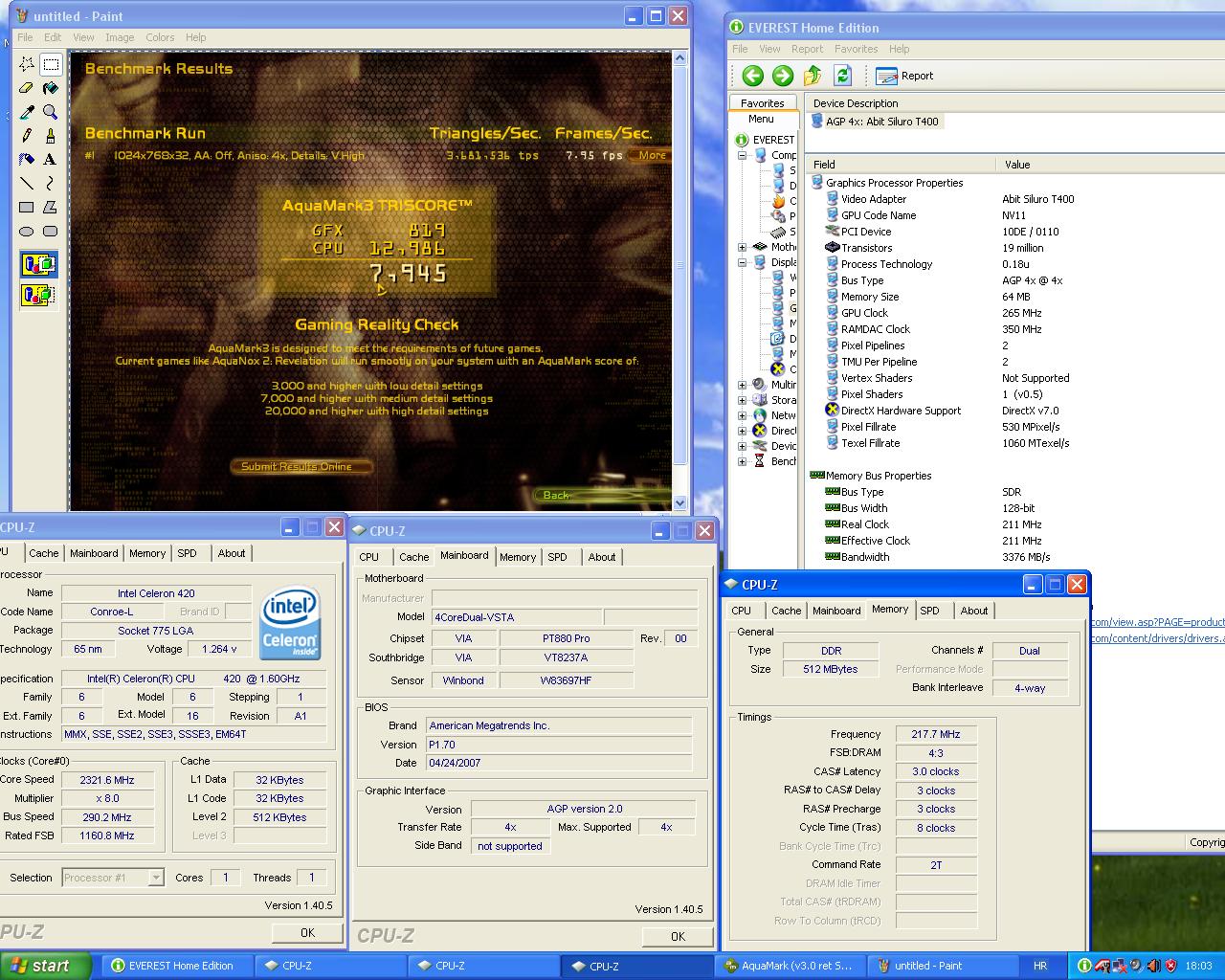
Task: Click the EVEREST root tree item
Action: coord(766,140)
